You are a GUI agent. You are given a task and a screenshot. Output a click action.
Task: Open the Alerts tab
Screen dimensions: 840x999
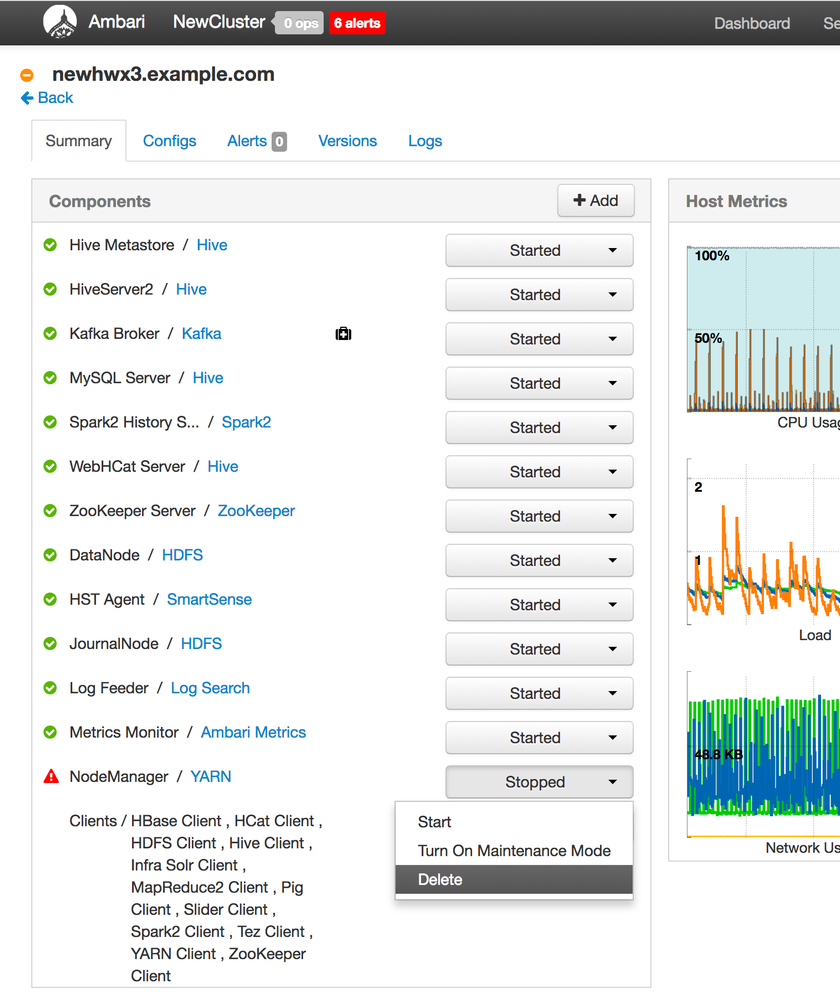(257, 141)
